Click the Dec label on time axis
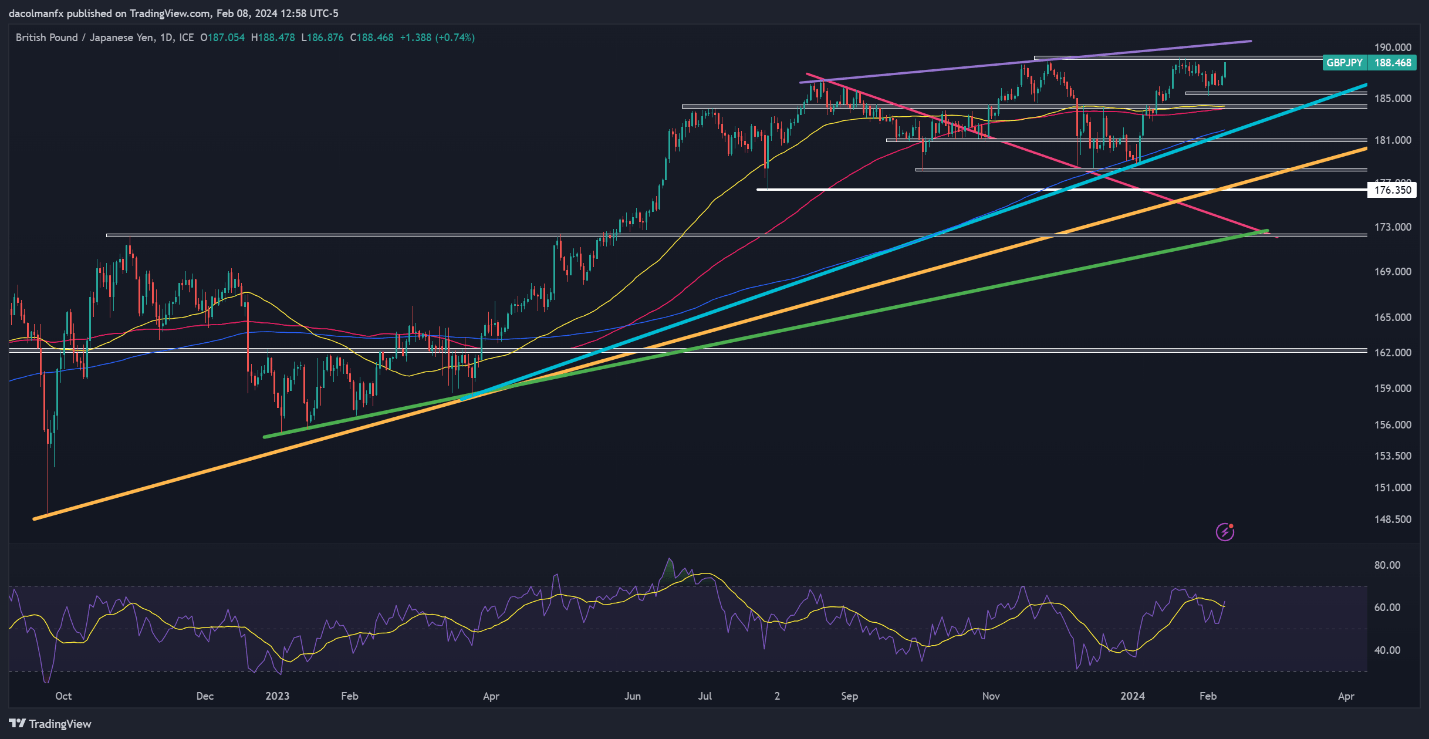 point(204,694)
